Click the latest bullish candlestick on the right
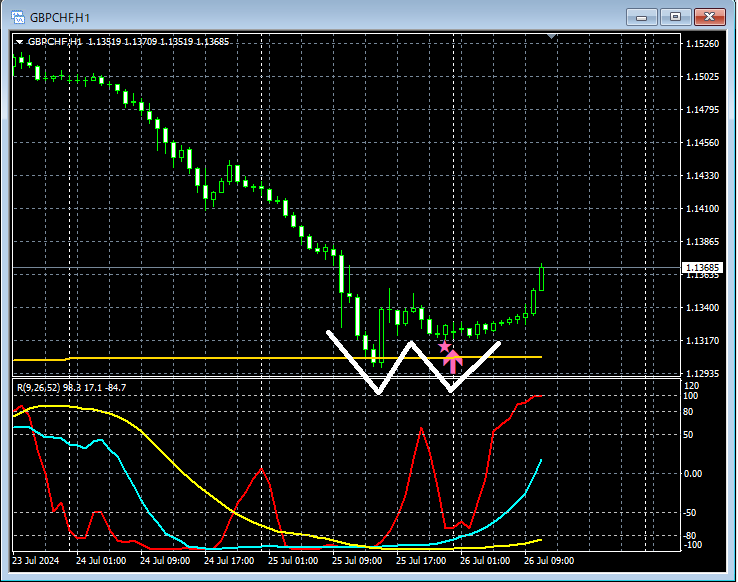The width and height of the screenshot is (738, 582). (x=541, y=278)
